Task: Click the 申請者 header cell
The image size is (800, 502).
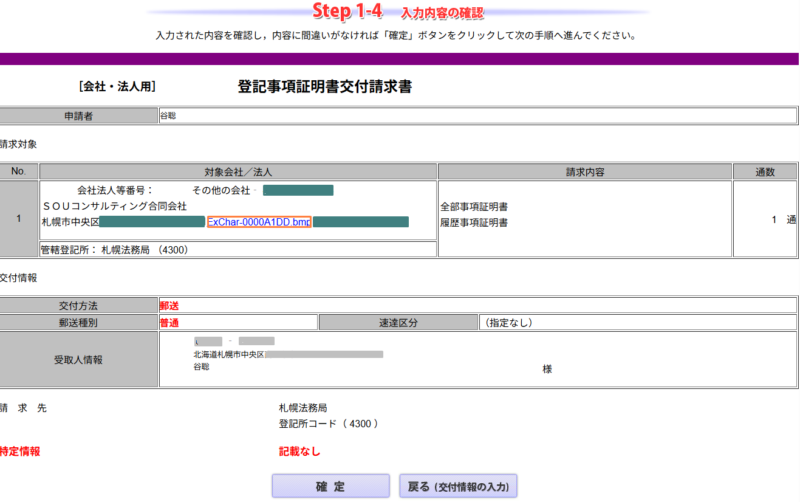Action: (78, 117)
